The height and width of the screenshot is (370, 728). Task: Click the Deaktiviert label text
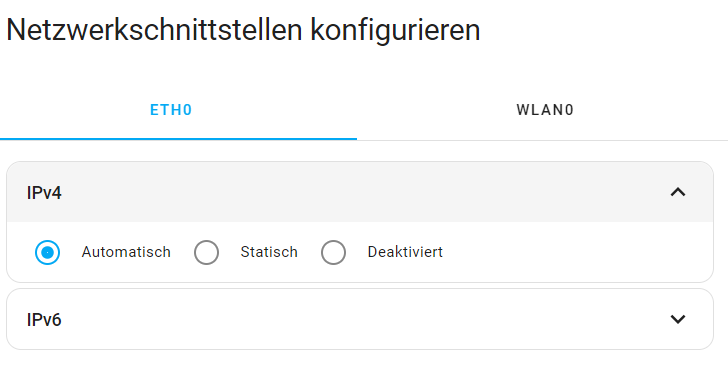[x=405, y=252]
